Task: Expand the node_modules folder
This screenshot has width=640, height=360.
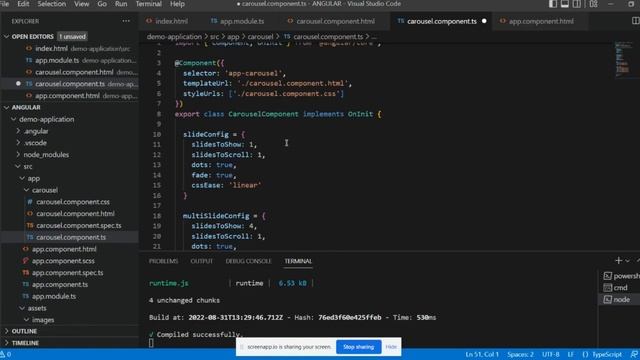Action: click(x=46, y=155)
